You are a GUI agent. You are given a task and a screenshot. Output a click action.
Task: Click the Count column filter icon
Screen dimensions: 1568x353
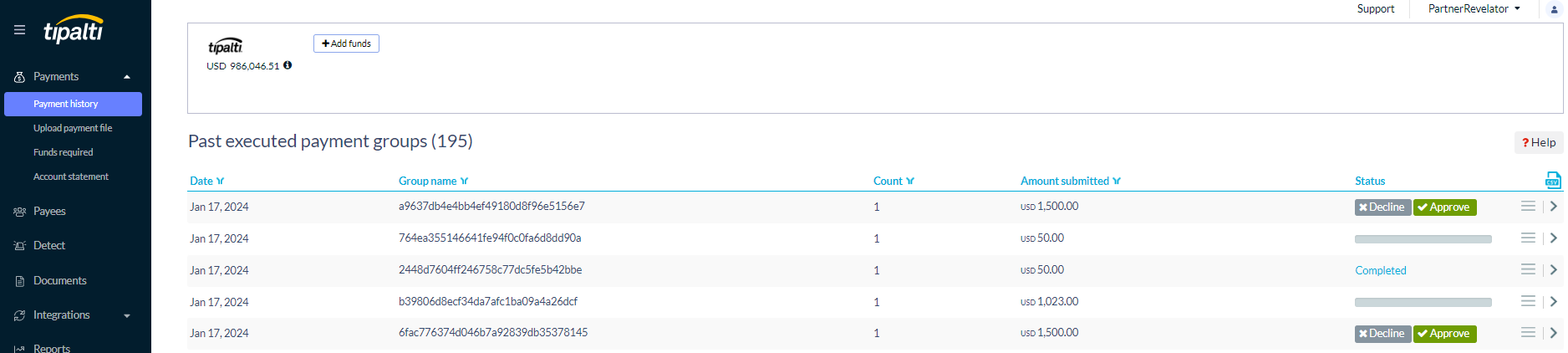click(910, 182)
